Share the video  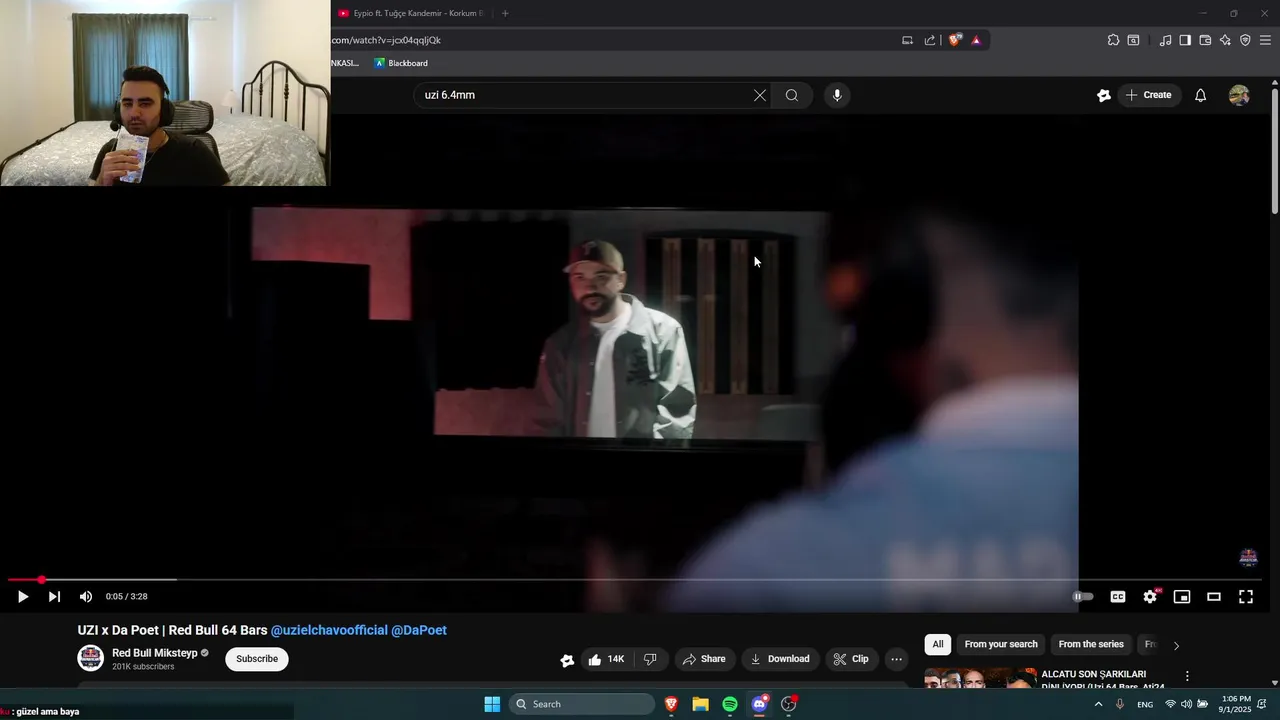(704, 659)
